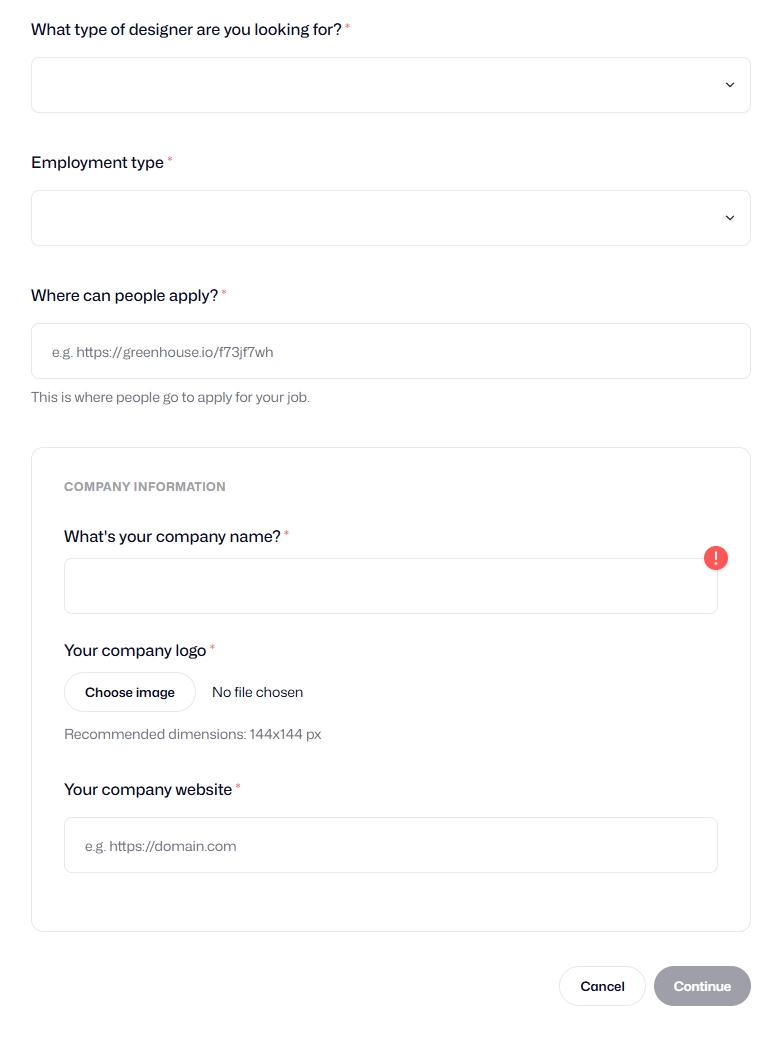Viewport: 766px width, 1048px height.
Task: Click the Company Information section heading
Action: [x=144, y=487]
